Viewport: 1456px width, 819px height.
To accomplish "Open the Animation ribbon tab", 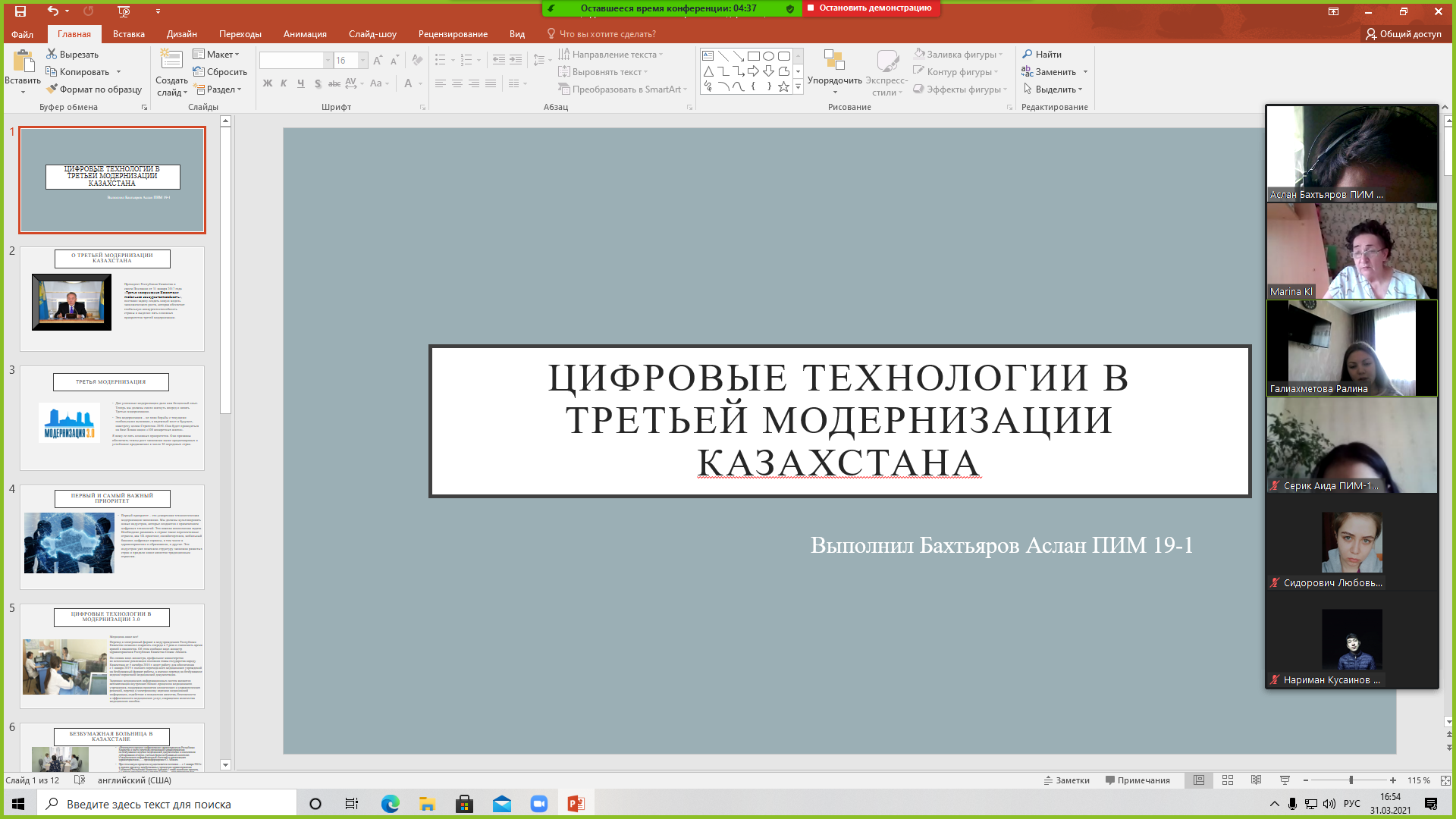I will pos(305,34).
